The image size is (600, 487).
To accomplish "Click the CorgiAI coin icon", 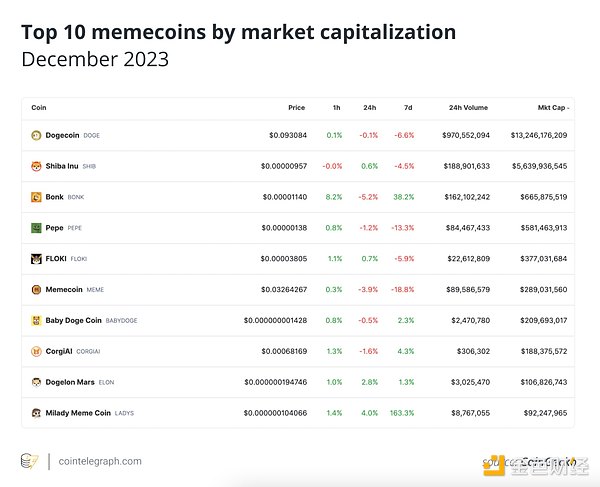I will coord(36,351).
